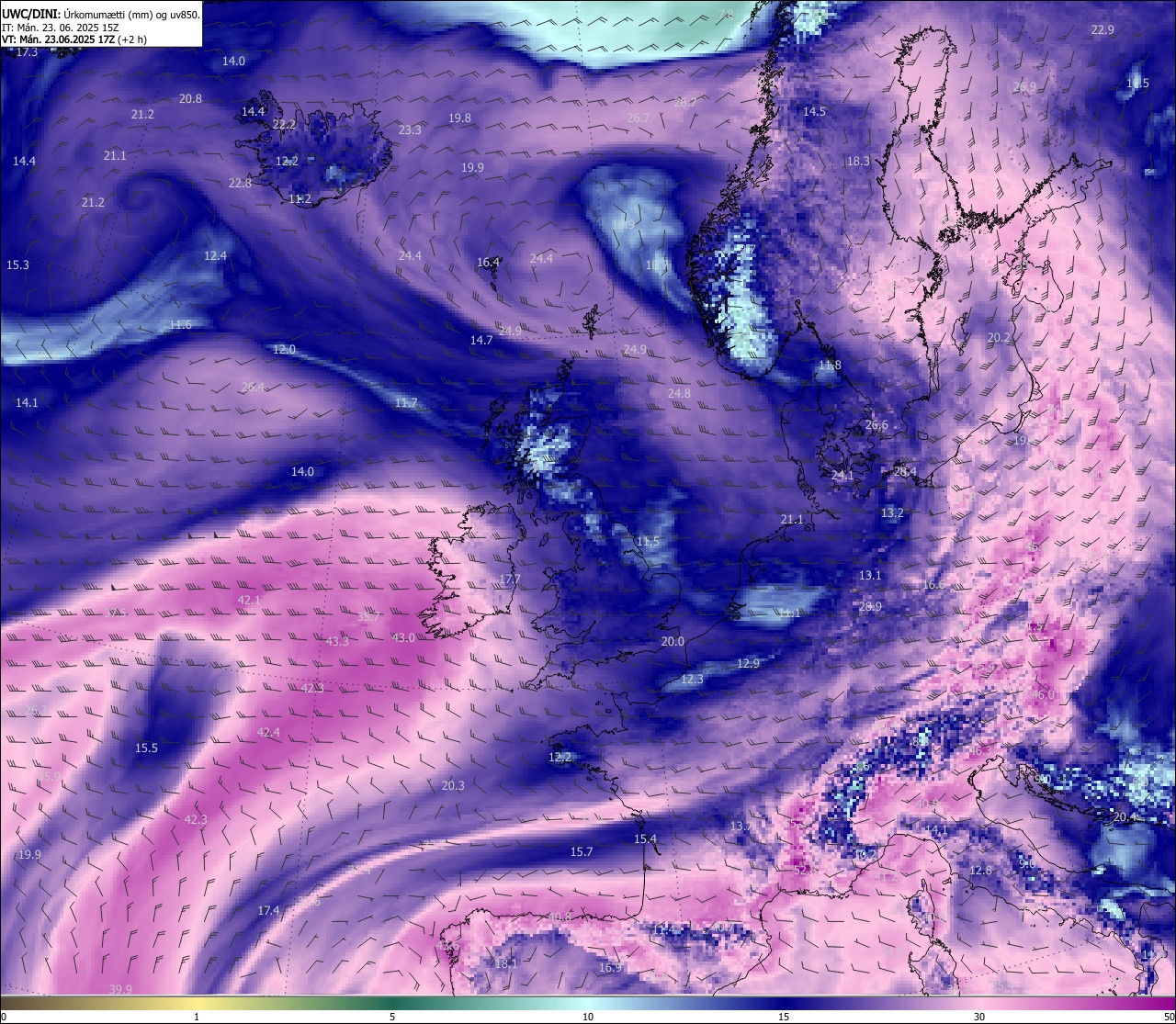Click the 13.2 value on the map
Viewport: 1176px width, 1024px height.
(x=892, y=513)
